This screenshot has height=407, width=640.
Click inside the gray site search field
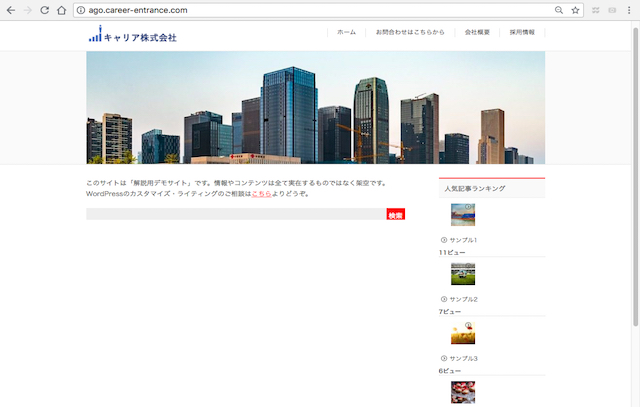(235, 214)
